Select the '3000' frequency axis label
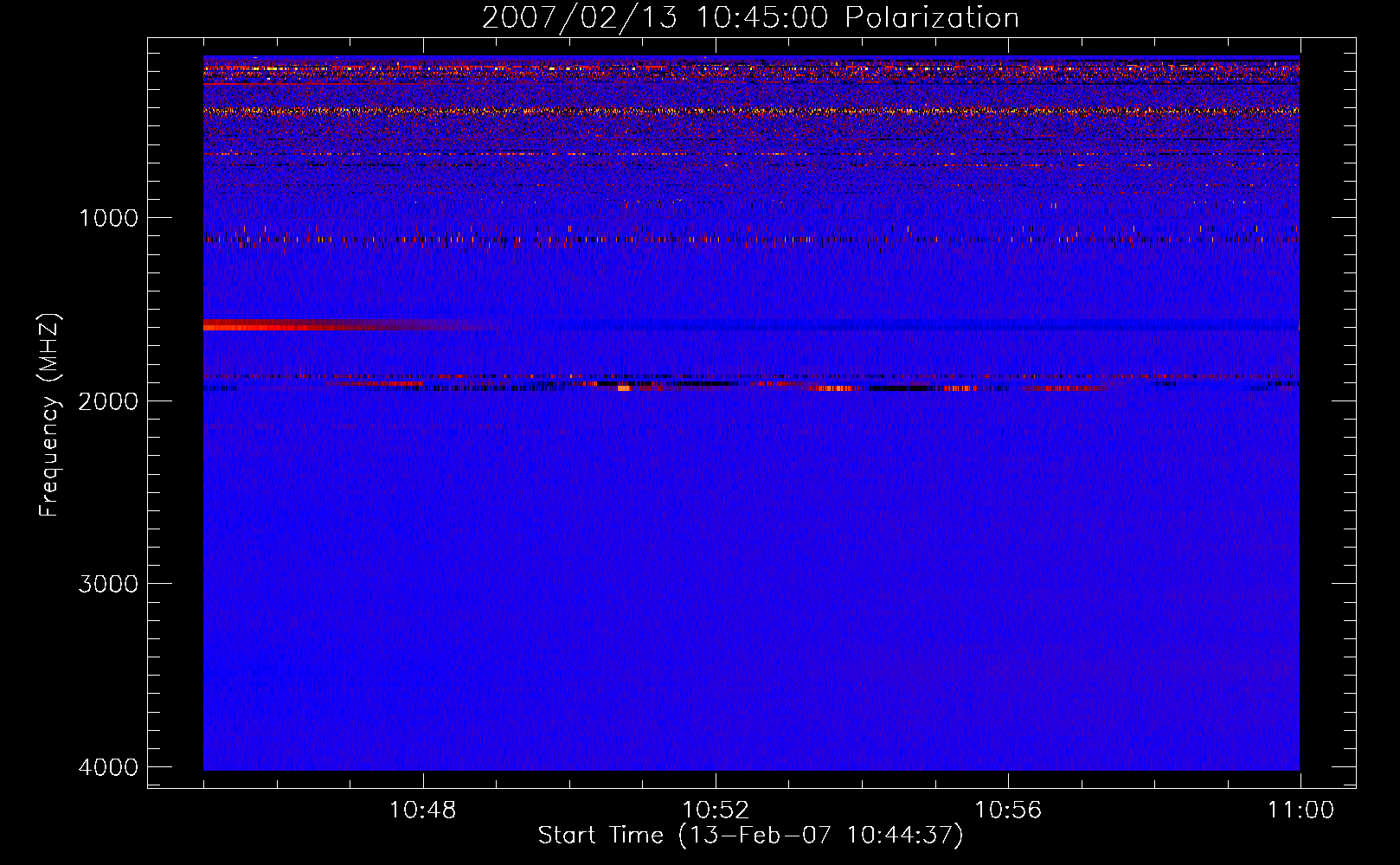 click(108, 584)
